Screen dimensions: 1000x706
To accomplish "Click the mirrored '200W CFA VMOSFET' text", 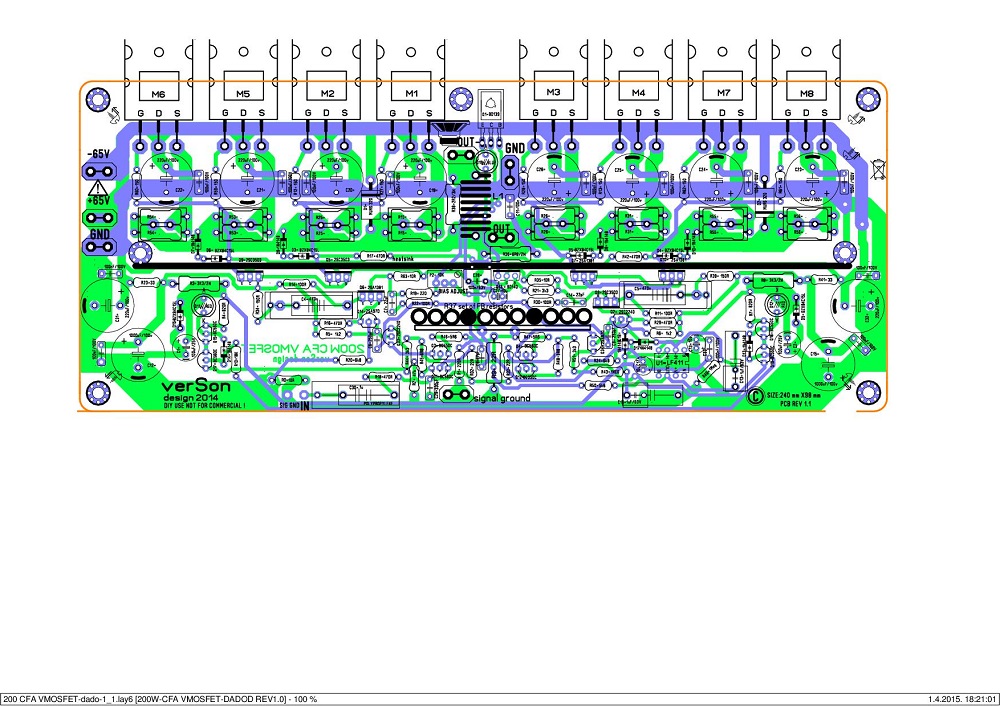I will coord(305,349).
